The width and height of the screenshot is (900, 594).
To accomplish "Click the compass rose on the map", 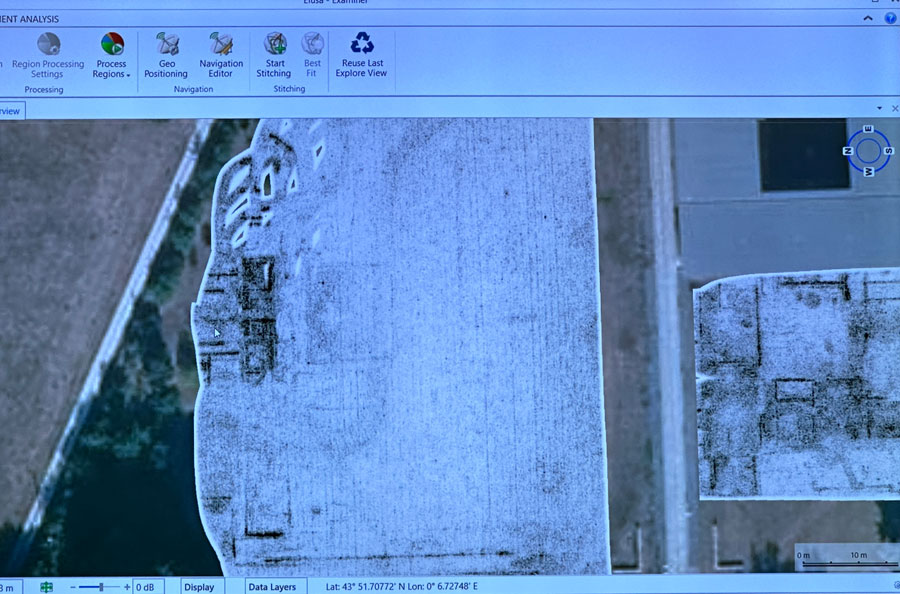I will pos(867,150).
